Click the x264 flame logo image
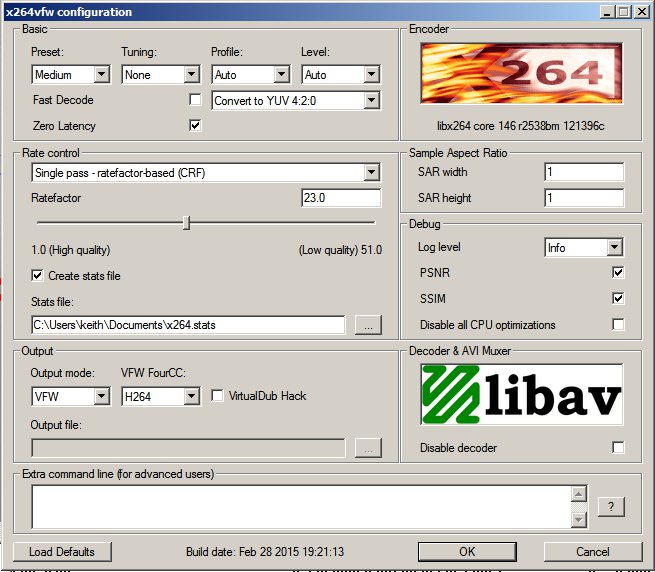This screenshot has width=655, height=572. [x=521, y=73]
